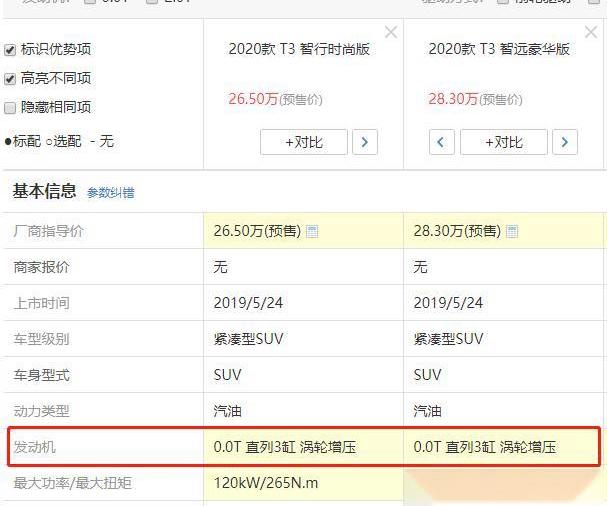Select the 发动机 row label
Screen dimensions: 607x506
coord(34,447)
